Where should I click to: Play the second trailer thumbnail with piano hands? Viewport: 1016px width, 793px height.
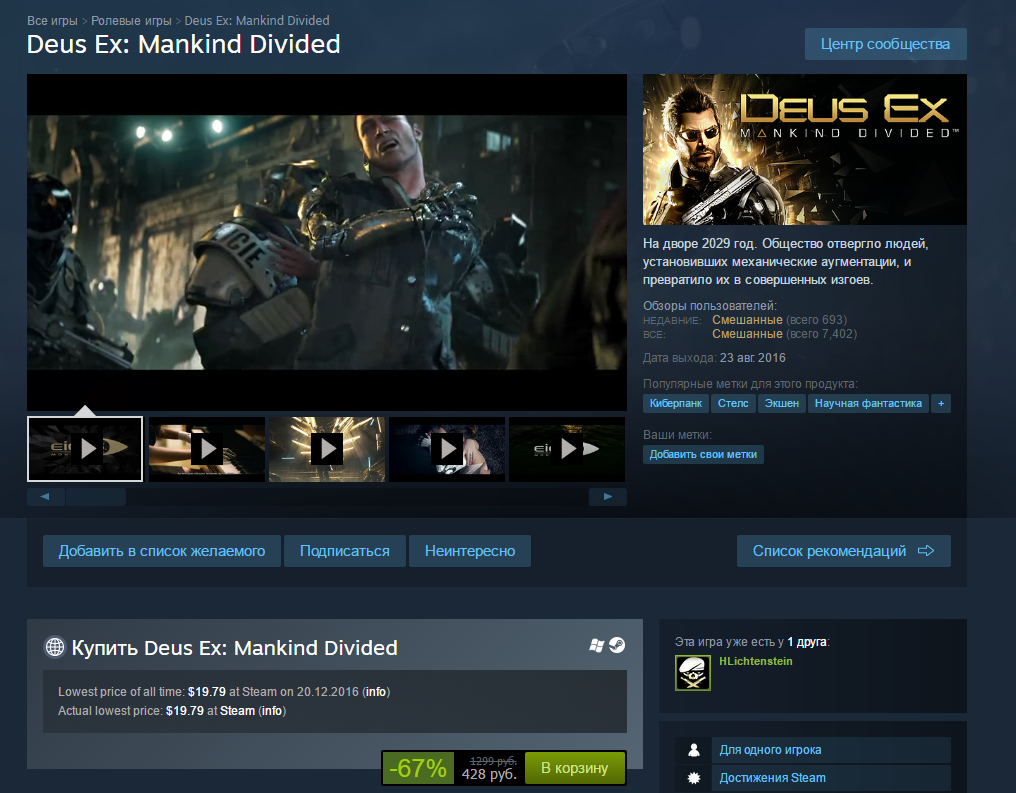(x=207, y=449)
